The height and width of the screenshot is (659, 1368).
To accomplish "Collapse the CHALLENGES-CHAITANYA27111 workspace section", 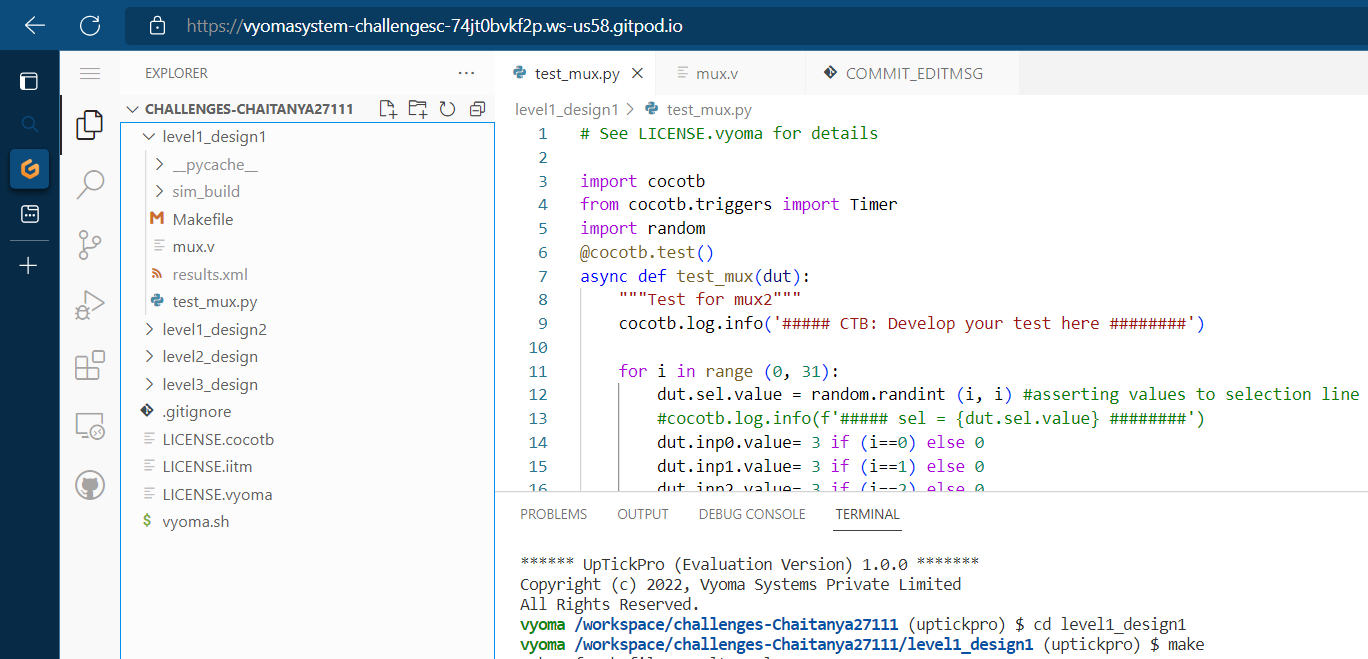I will coord(131,109).
